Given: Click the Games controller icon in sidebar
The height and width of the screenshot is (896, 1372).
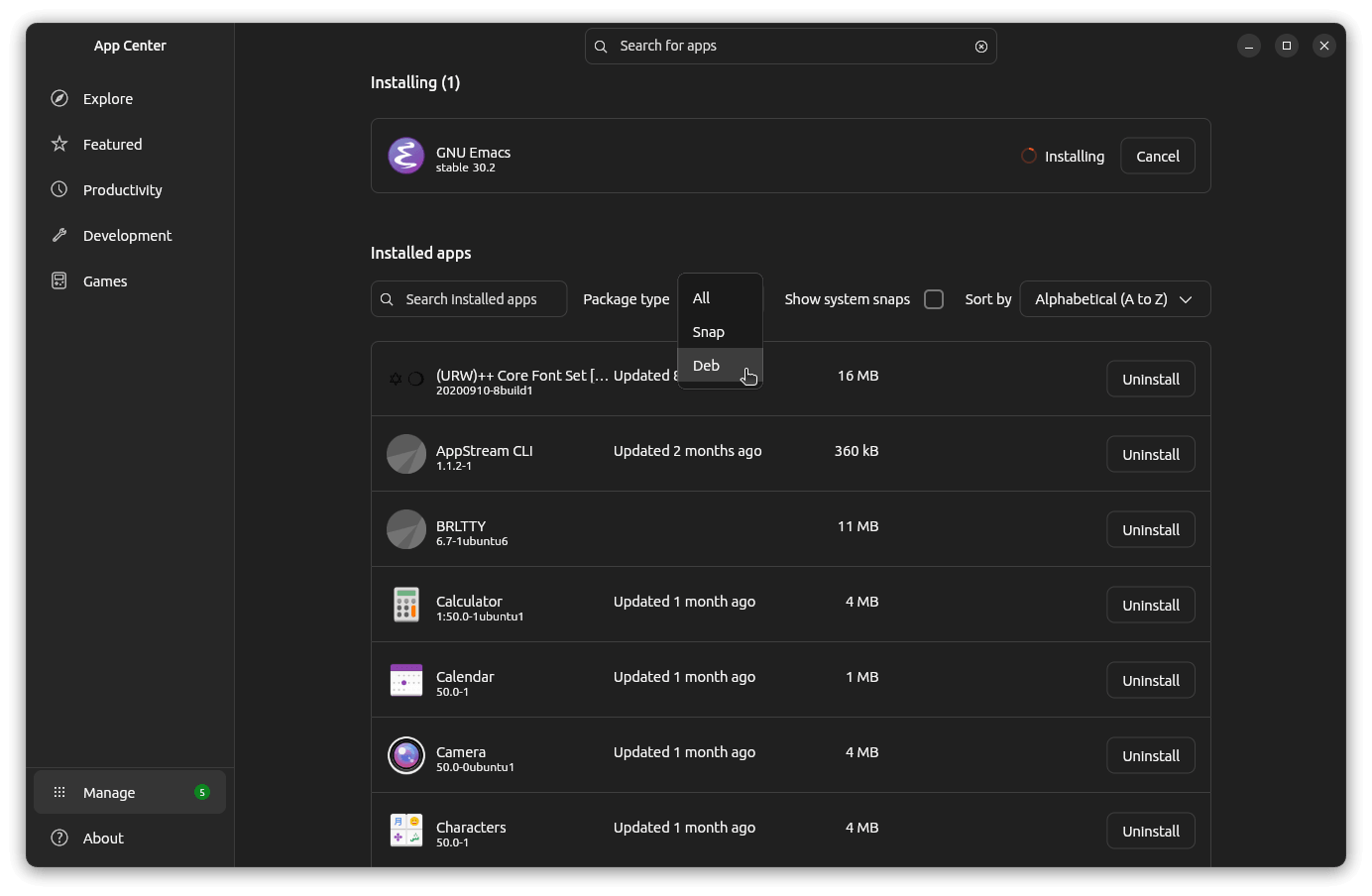Looking at the screenshot, I should click(x=59, y=280).
